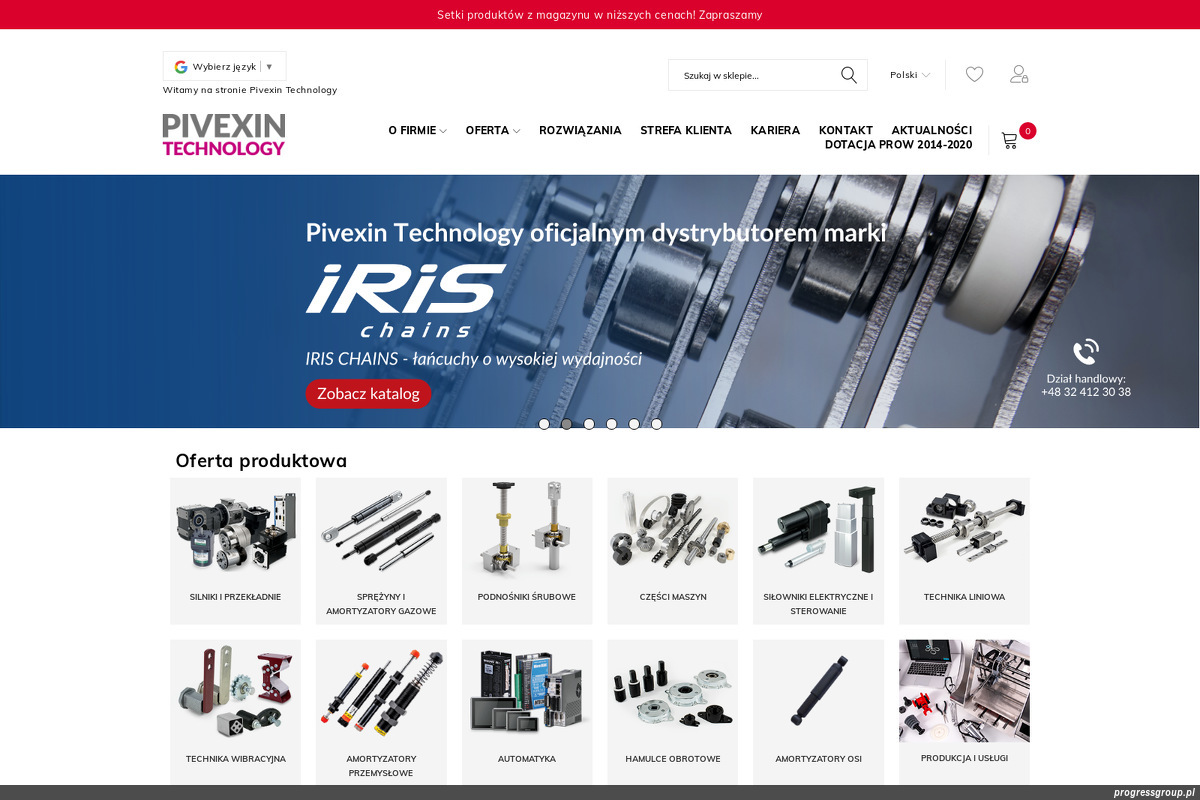Go to AKTUALNOŚCI
Screen dimensions: 1200x800
[x=932, y=130]
